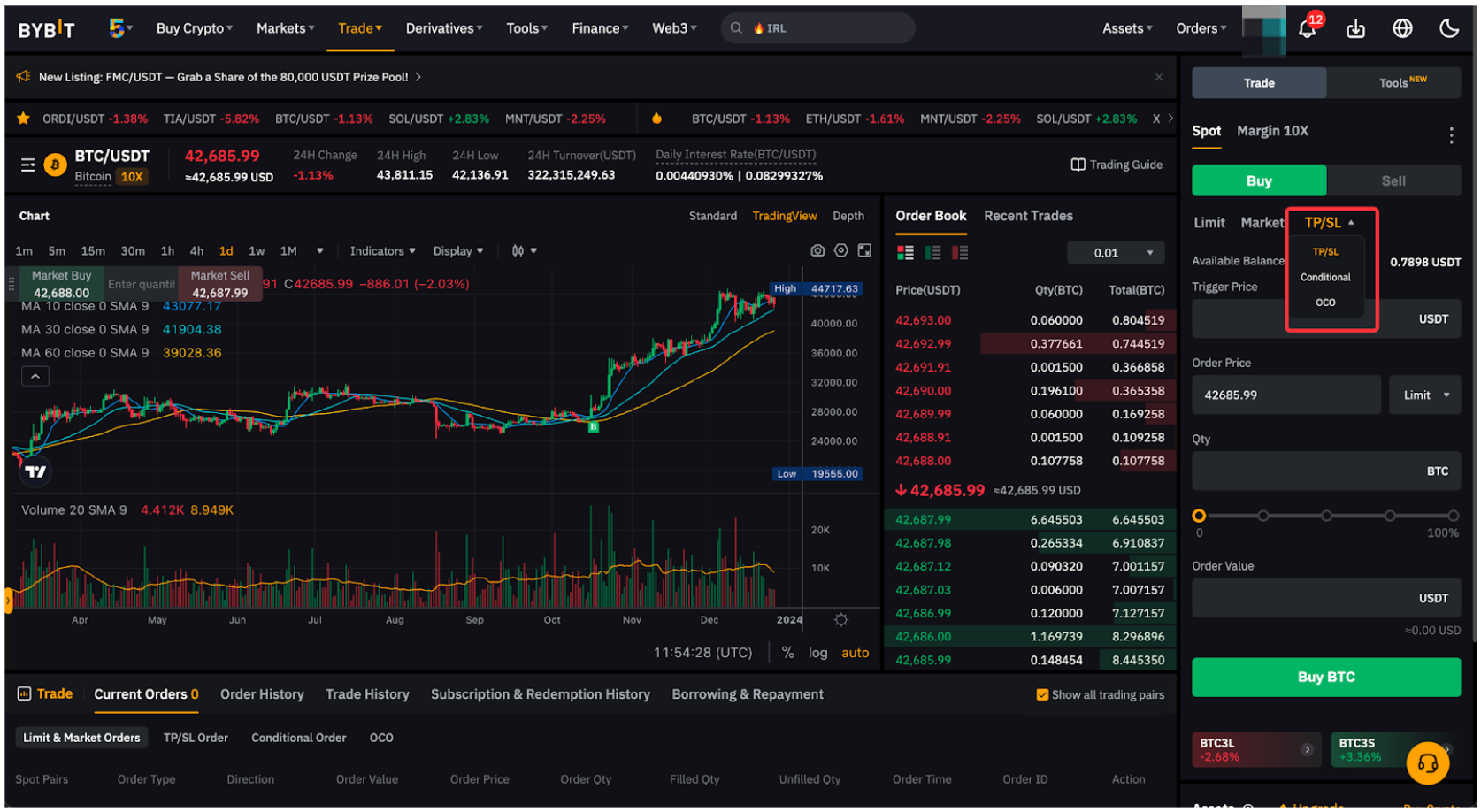The image size is (1481, 812).
Task: Expand chart to fullscreen icon
Action: click(864, 251)
